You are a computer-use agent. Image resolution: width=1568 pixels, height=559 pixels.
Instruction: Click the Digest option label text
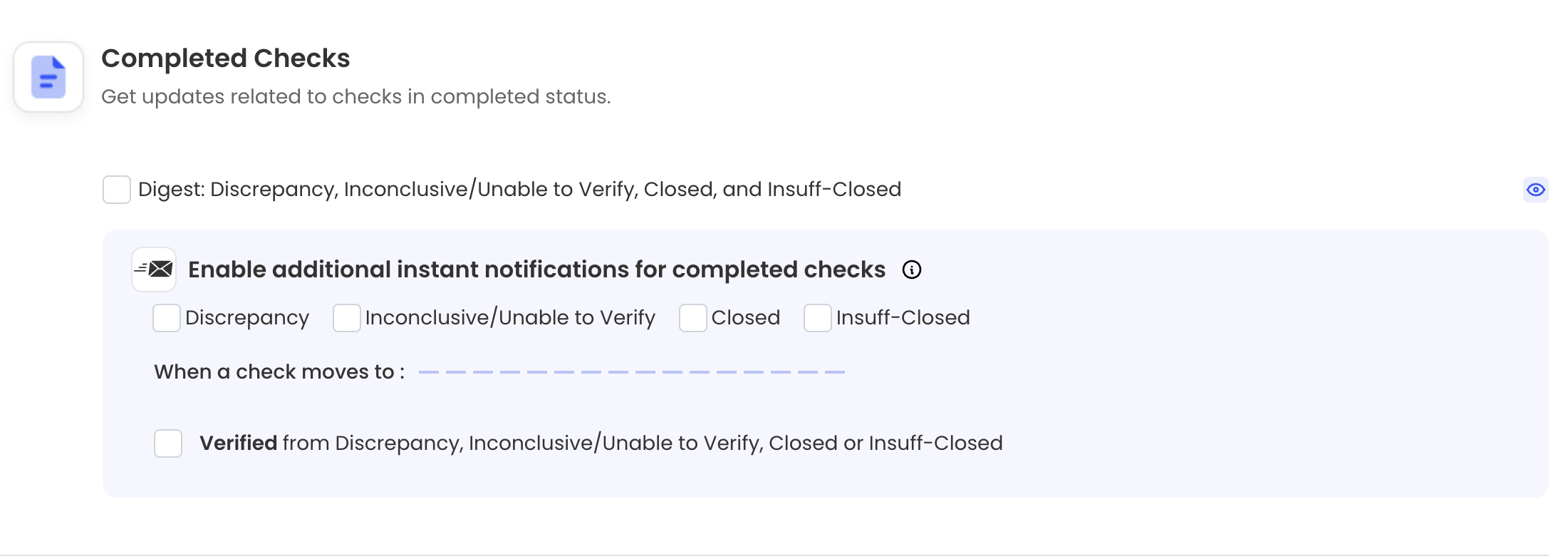tap(519, 190)
